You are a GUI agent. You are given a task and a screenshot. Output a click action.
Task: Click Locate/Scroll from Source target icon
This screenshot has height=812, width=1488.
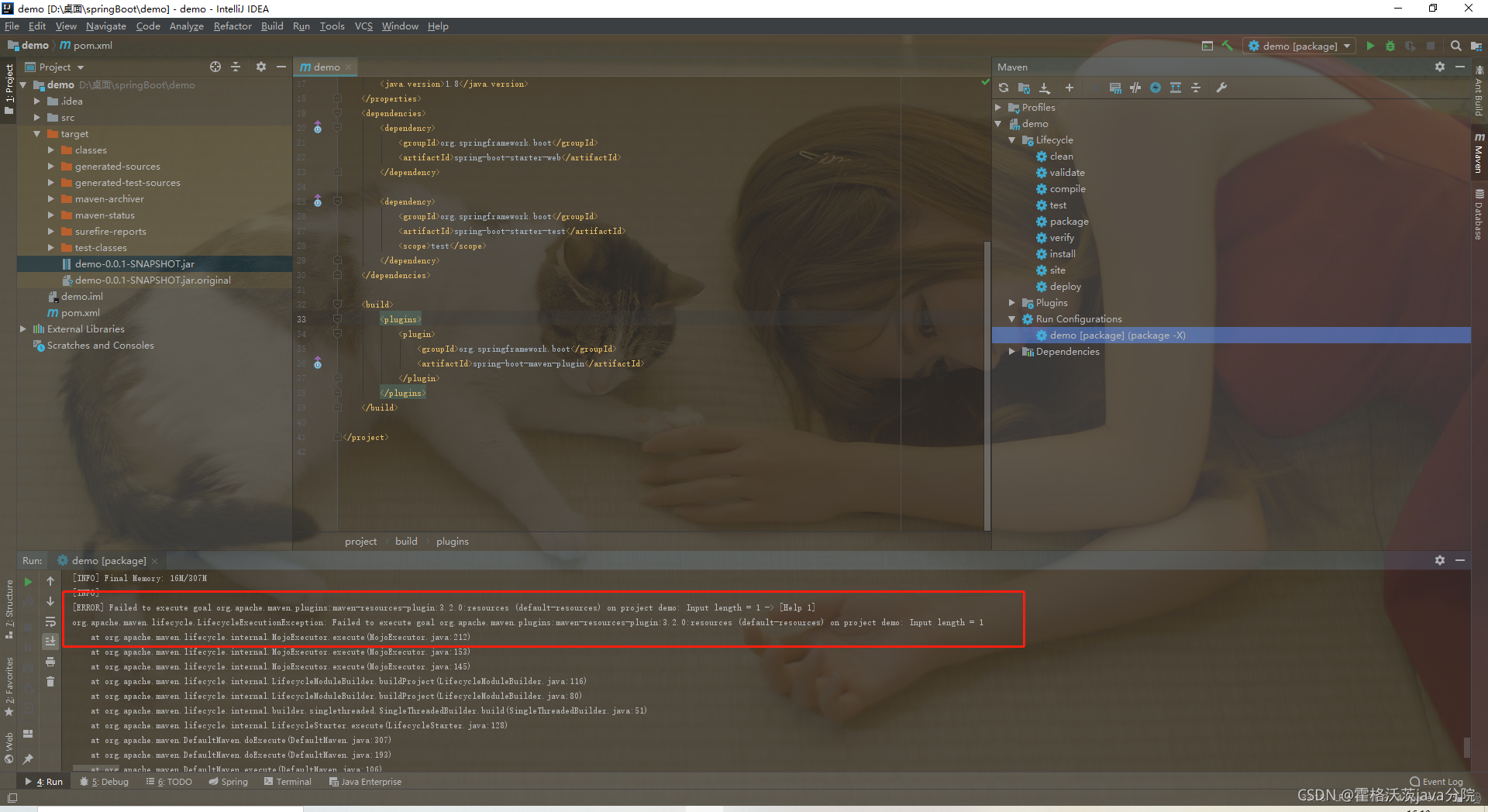[x=215, y=67]
